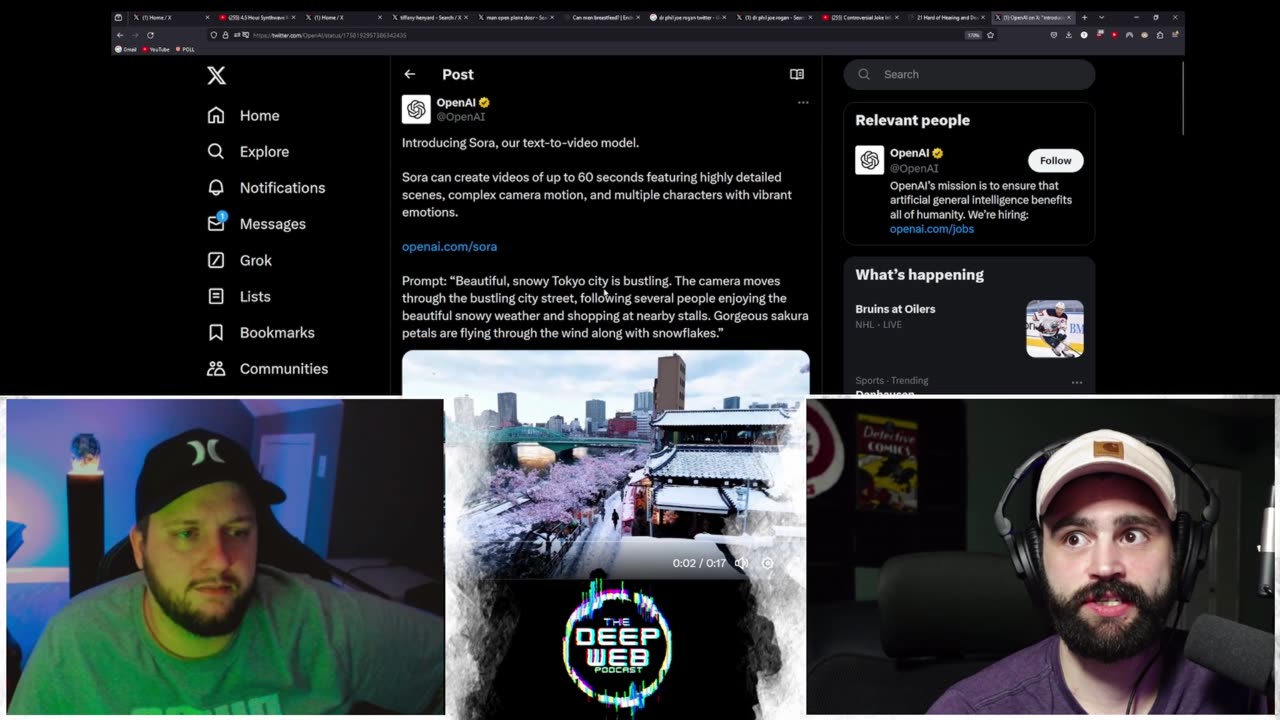Image resolution: width=1280 pixels, height=720 pixels.
Task: Click OpenAI's avatar on the post
Action: pyautogui.click(x=416, y=109)
